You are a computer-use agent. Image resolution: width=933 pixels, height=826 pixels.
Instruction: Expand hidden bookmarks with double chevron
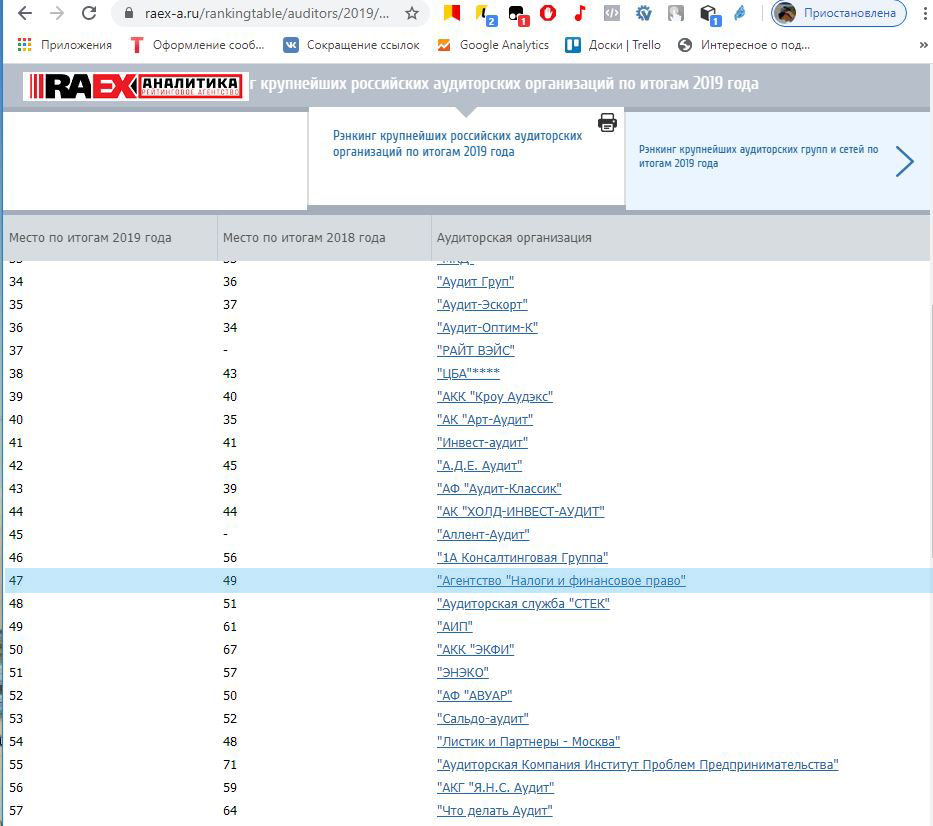[922, 45]
